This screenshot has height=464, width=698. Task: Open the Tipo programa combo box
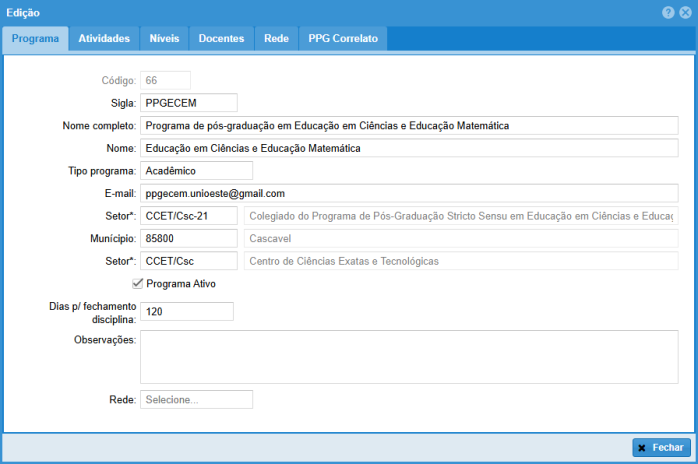coord(196,171)
